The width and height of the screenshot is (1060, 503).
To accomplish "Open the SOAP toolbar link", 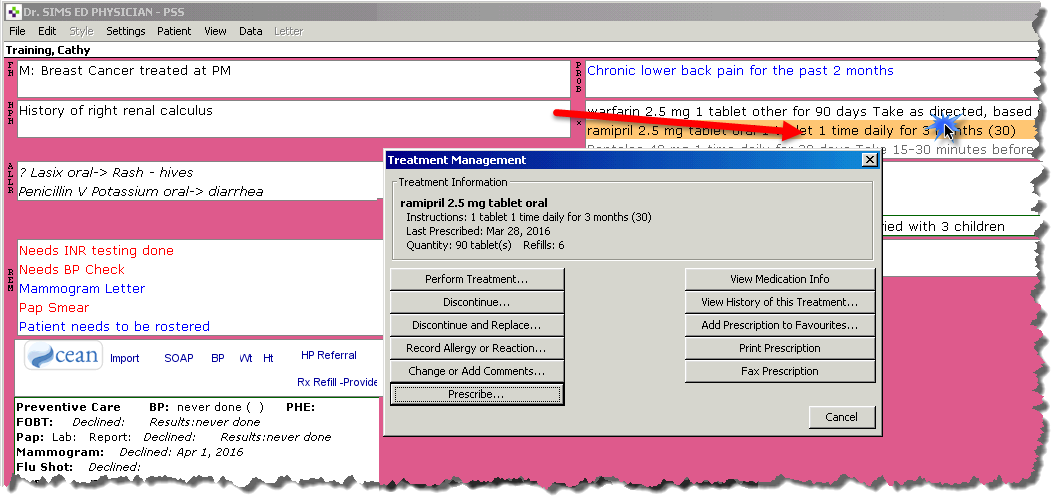I will coord(179,358).
